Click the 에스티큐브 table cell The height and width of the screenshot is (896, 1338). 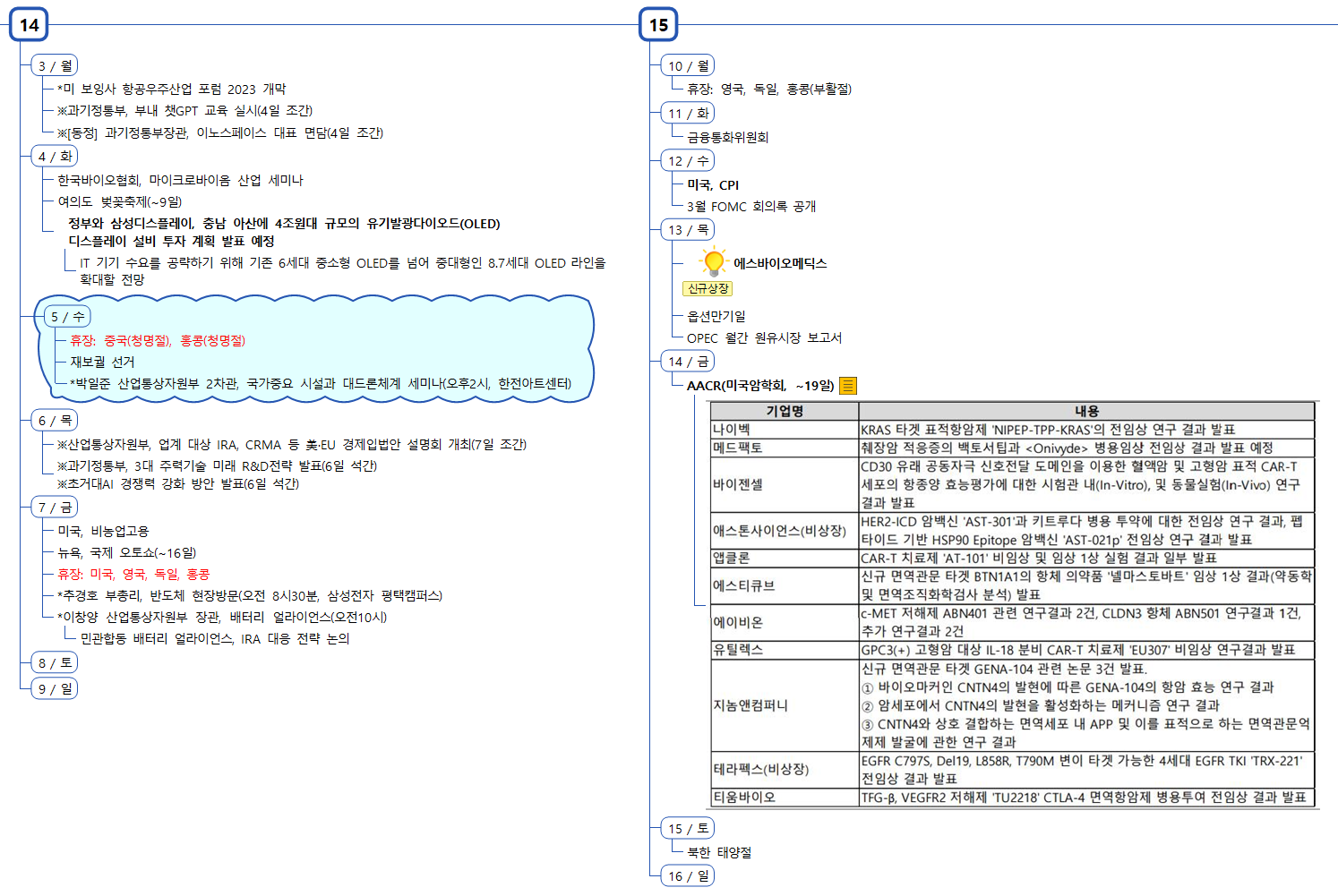(785, 585)
